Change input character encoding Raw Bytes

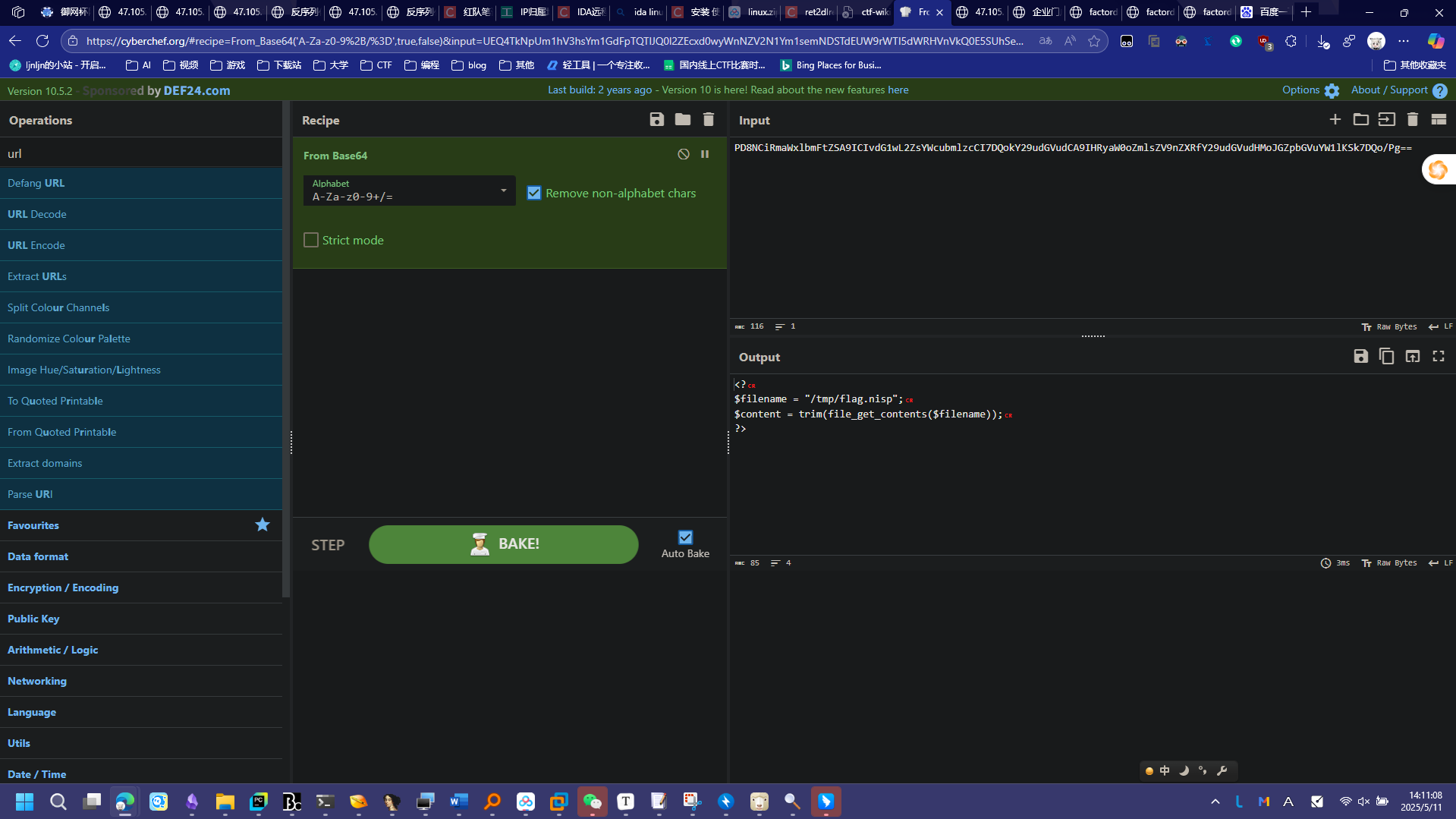(x=1389, y=326)
